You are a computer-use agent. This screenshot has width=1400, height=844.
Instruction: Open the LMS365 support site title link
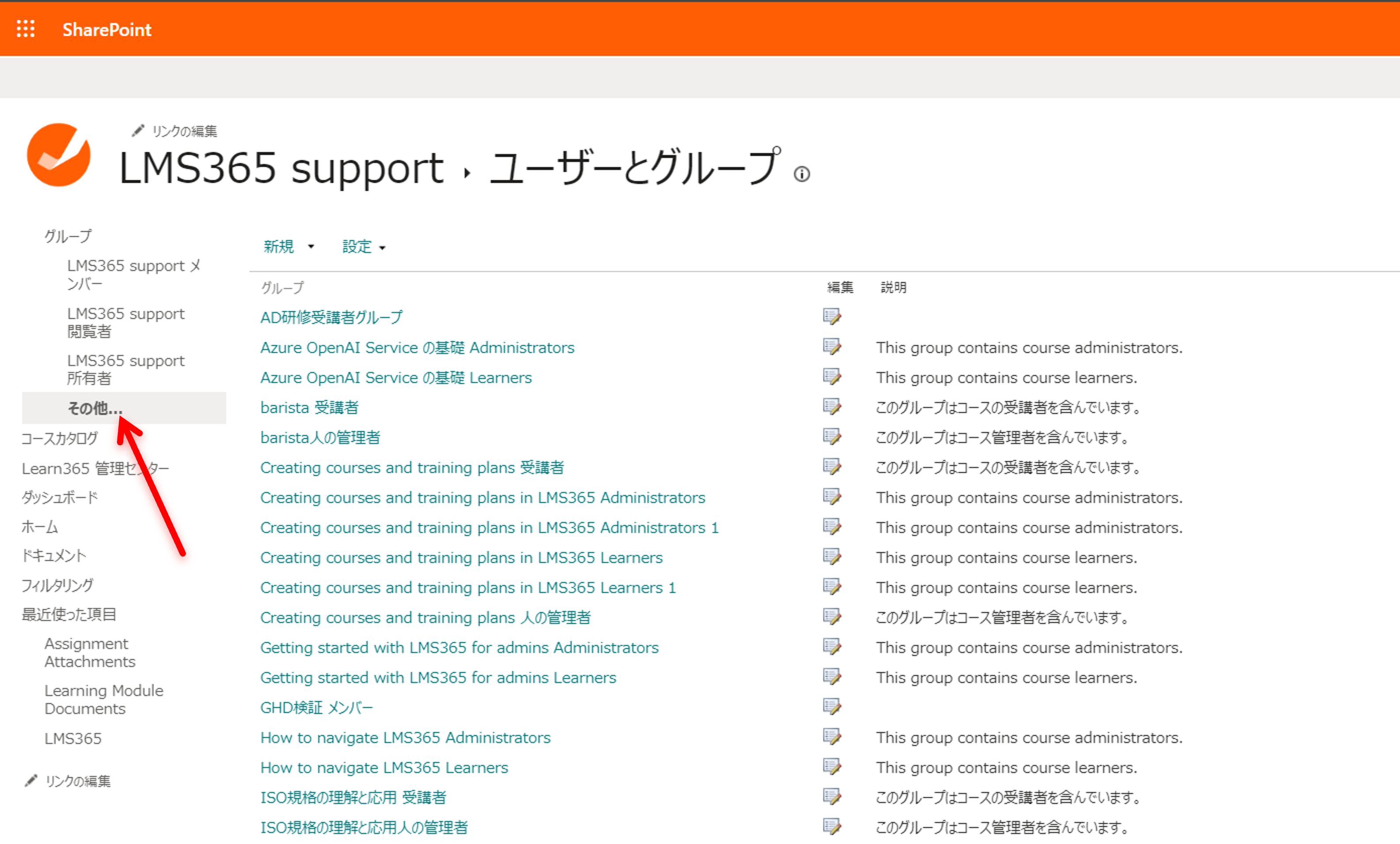(x=281, y=168)
